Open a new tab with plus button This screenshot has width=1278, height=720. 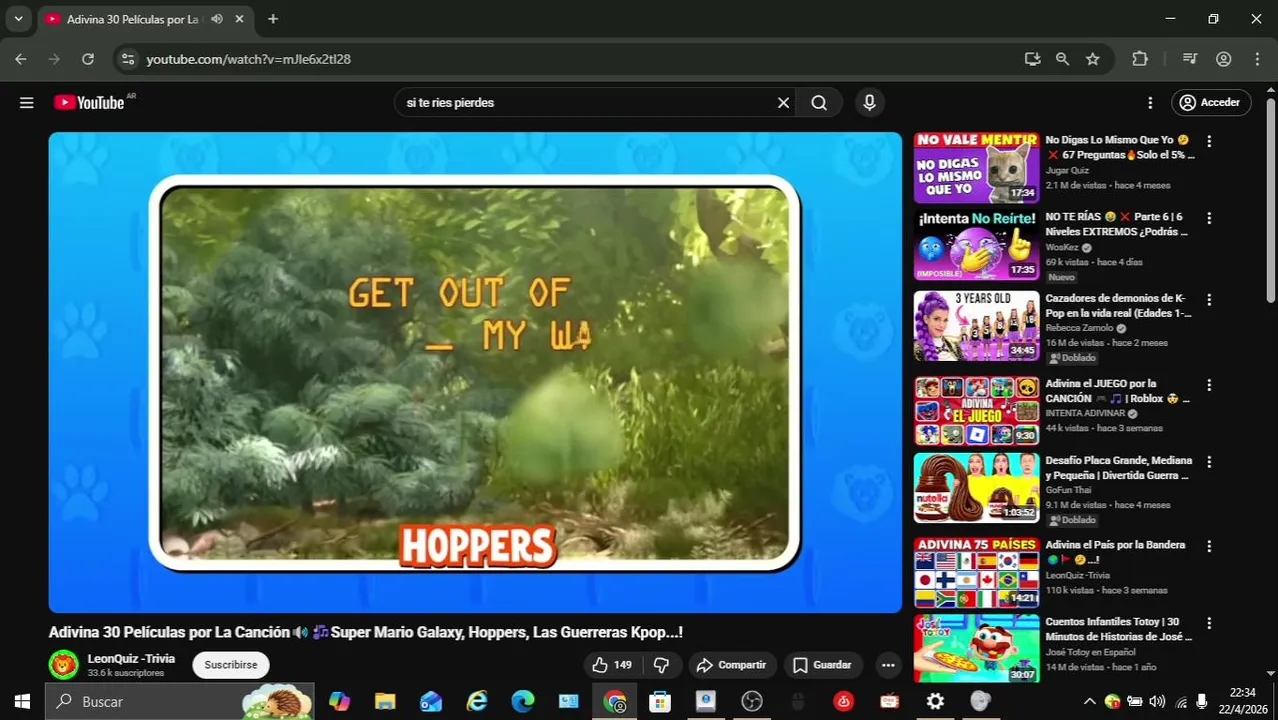(x=273, y=19)
